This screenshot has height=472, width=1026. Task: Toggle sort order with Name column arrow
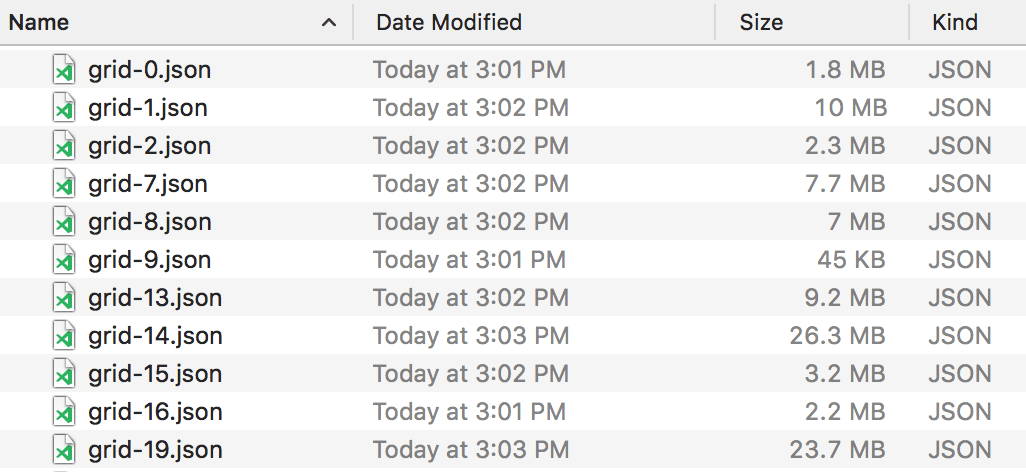click(328, 22)
